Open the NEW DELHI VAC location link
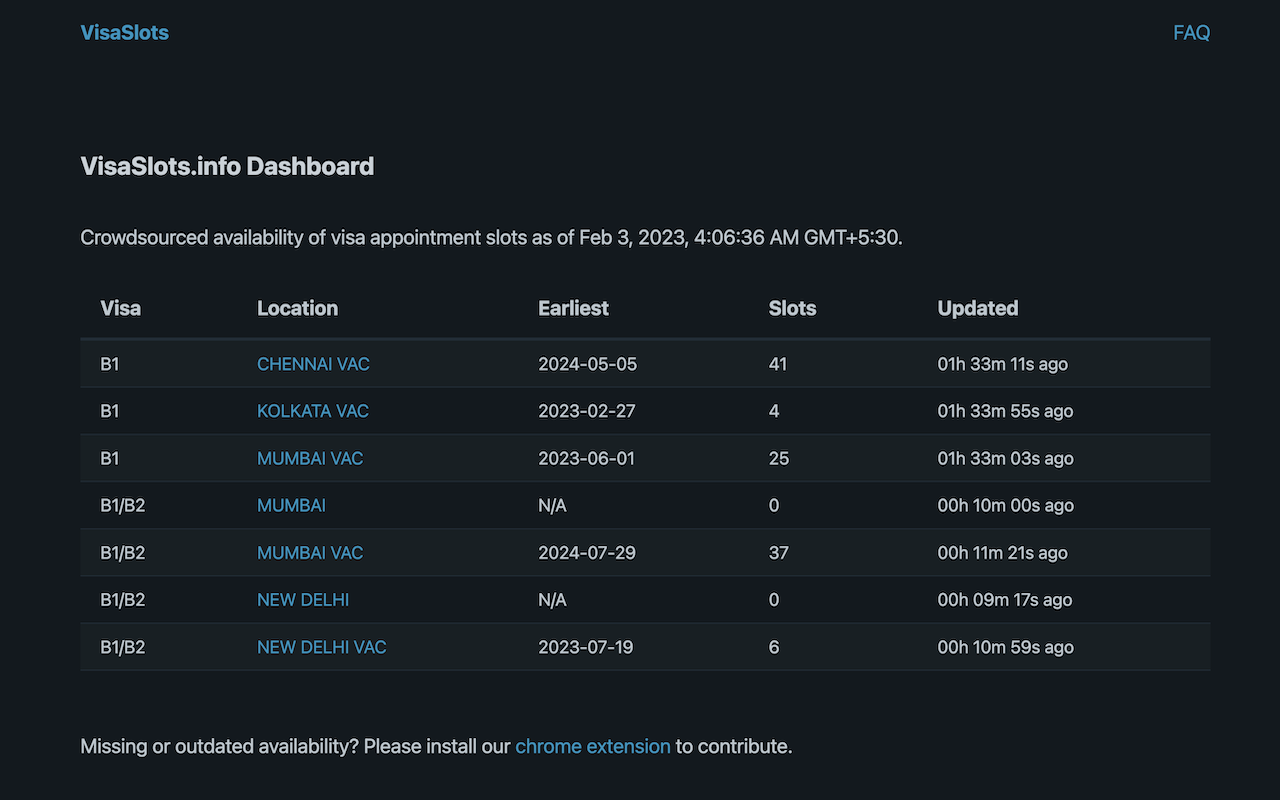This screenshot has height=800, width=1280. (x=321, y=647)
